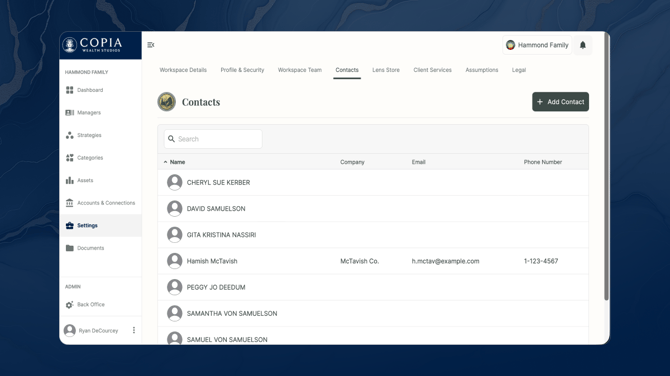Click the Copia Wealth Studios logo
This screenshot has width=670, height=376.
[92, 44]
